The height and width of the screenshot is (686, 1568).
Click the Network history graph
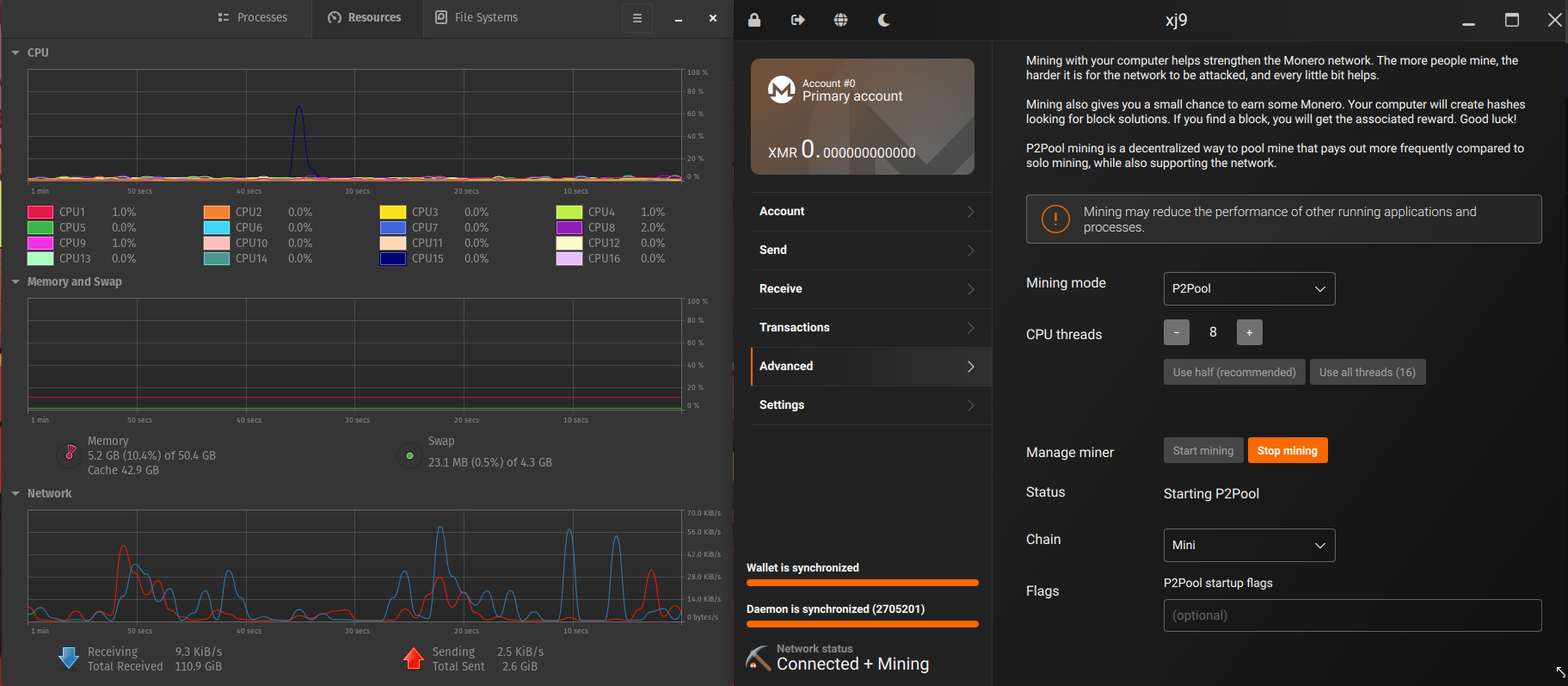tap(355, 565)
